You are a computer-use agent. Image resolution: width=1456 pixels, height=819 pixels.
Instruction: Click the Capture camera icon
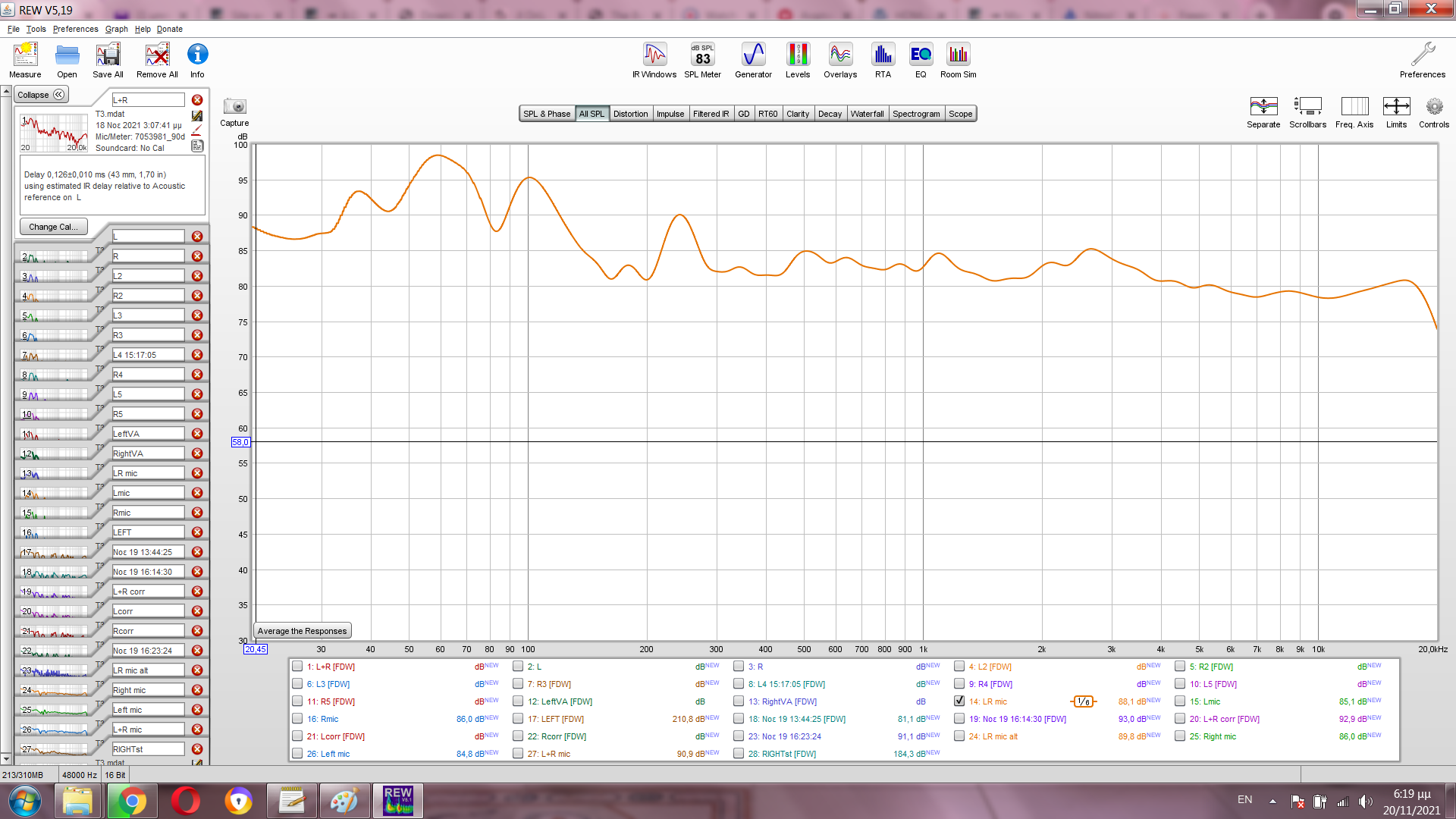[234, 107]
